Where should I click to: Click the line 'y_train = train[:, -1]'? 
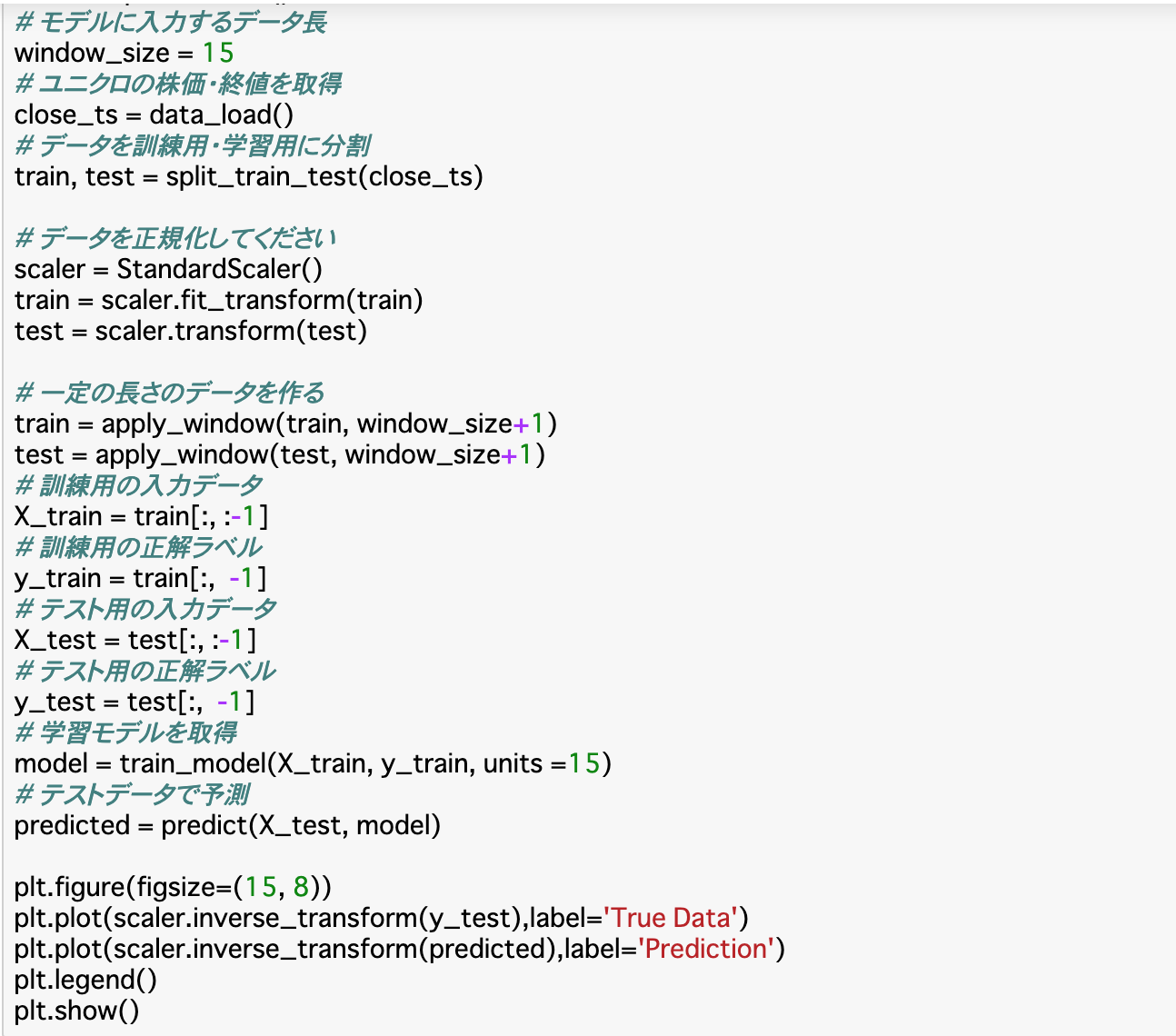click(x=141, y=578)
